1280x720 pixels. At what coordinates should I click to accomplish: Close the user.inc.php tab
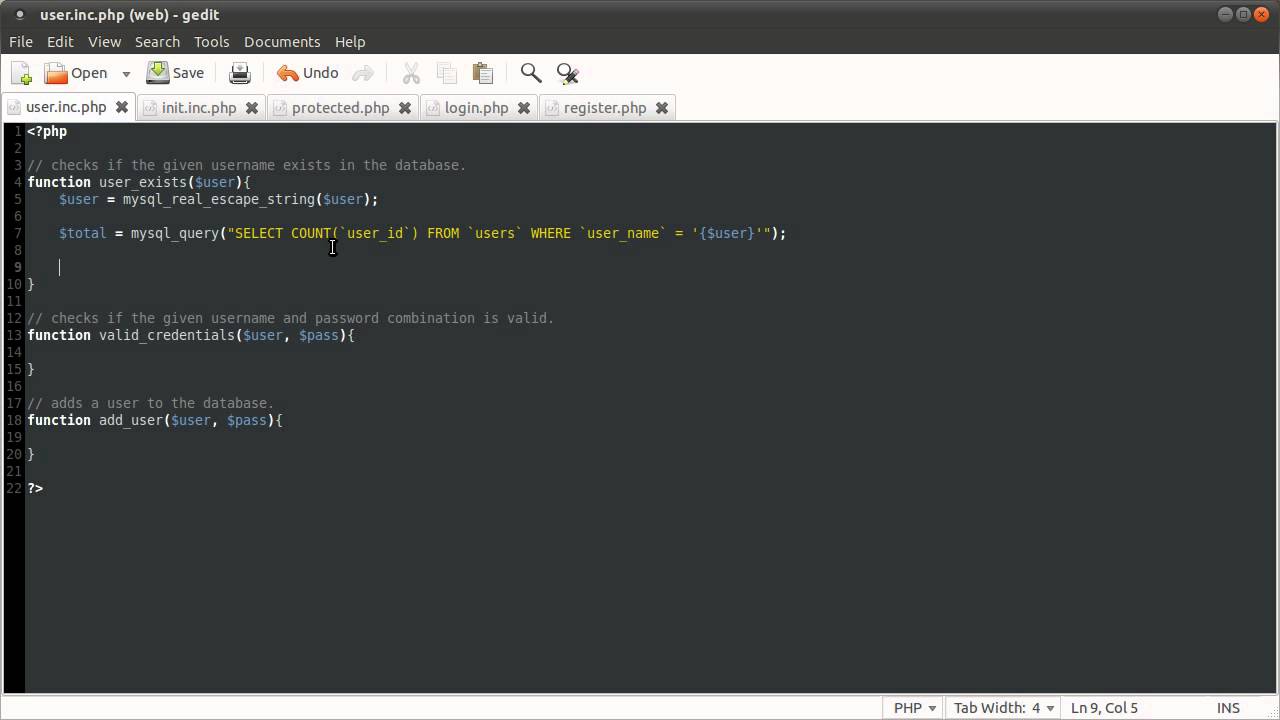click(122, 107)
